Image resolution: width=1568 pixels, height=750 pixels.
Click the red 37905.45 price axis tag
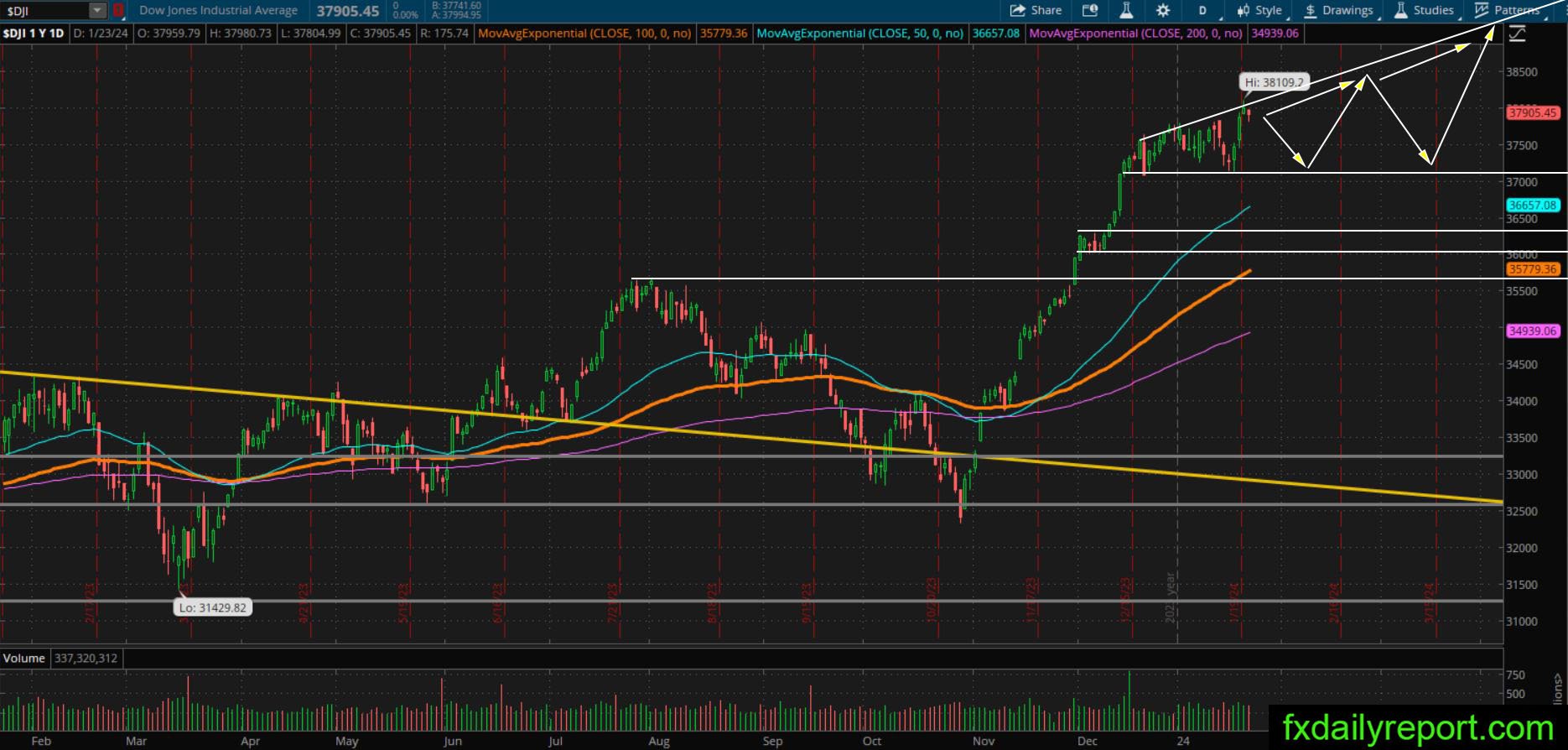[x=1533, y=112]
